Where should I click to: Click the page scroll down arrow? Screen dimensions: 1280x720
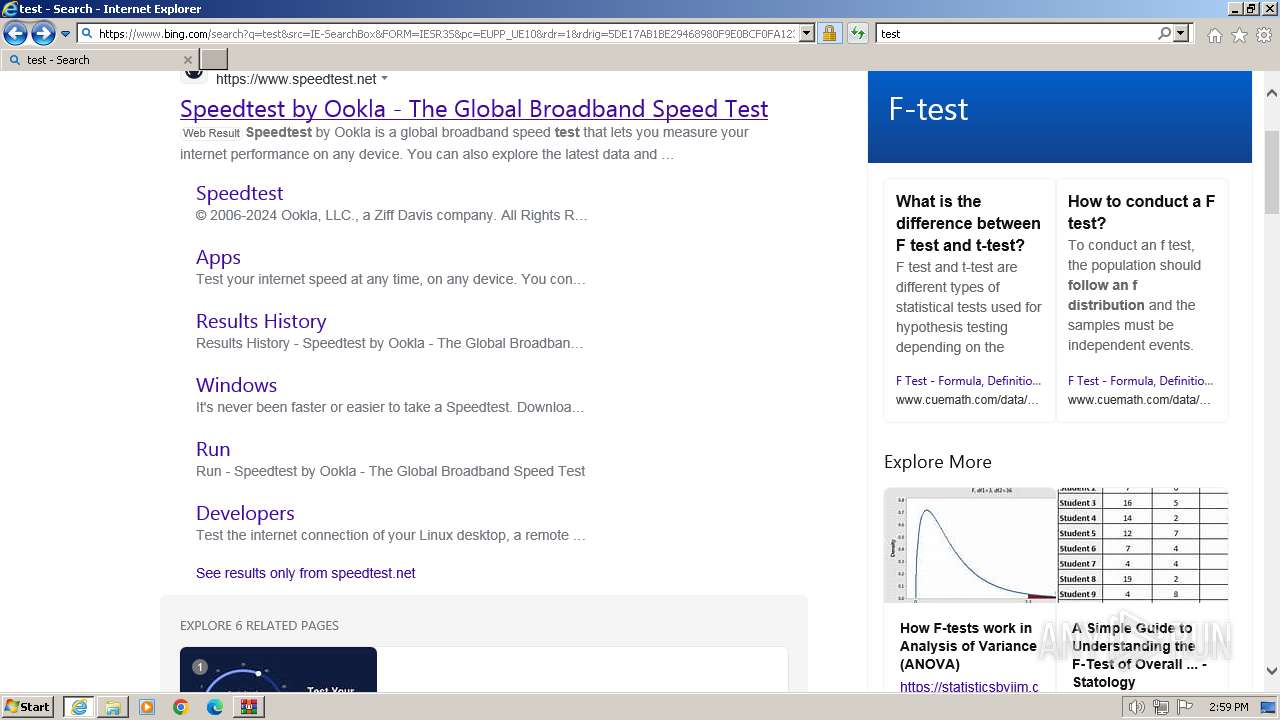(1272, 671)
